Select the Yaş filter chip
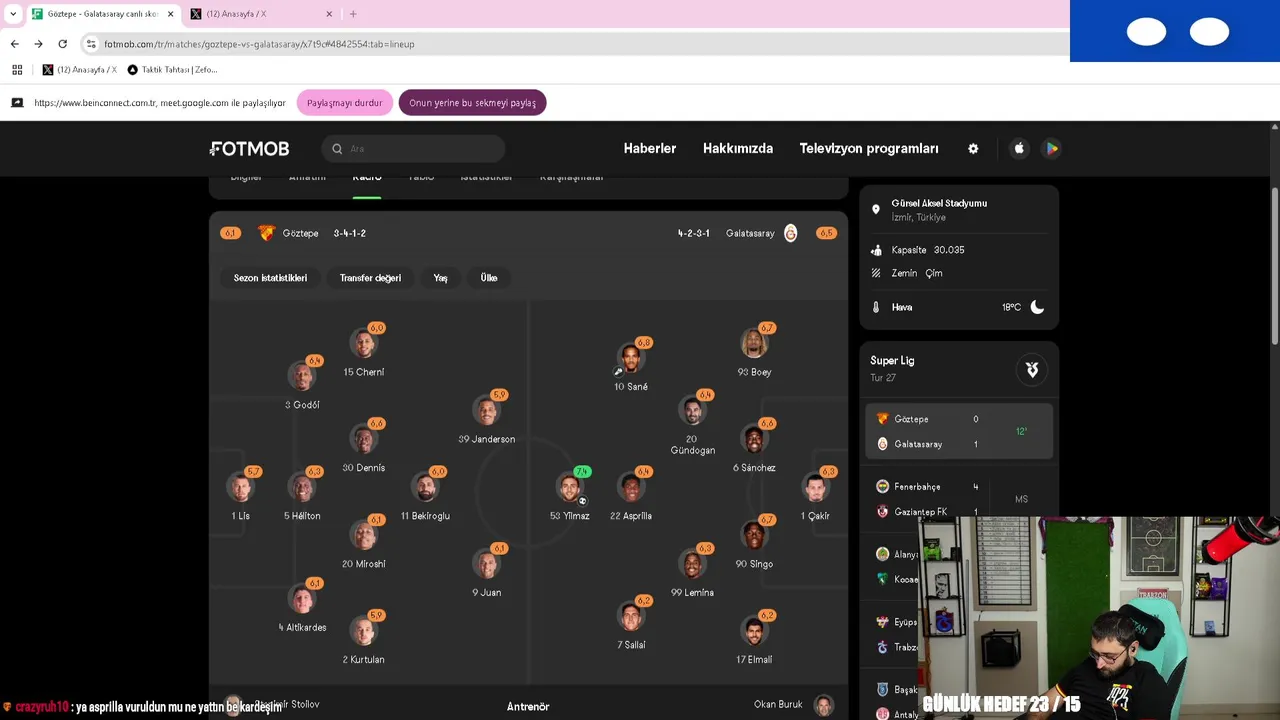 [440, 278]
